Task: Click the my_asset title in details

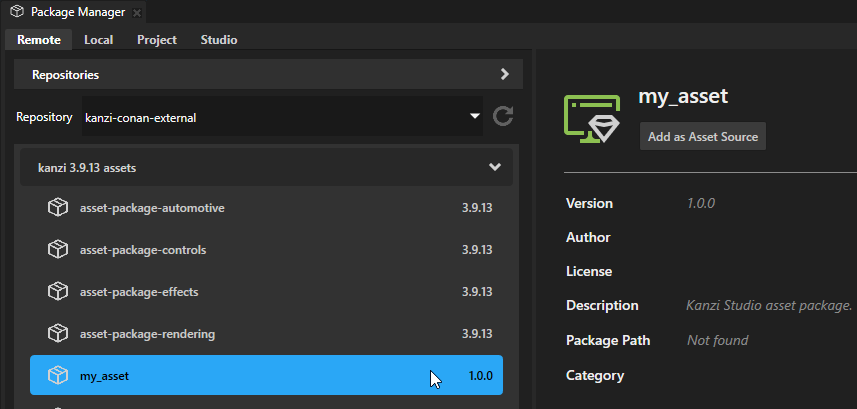Action: (x=683, y=96)
